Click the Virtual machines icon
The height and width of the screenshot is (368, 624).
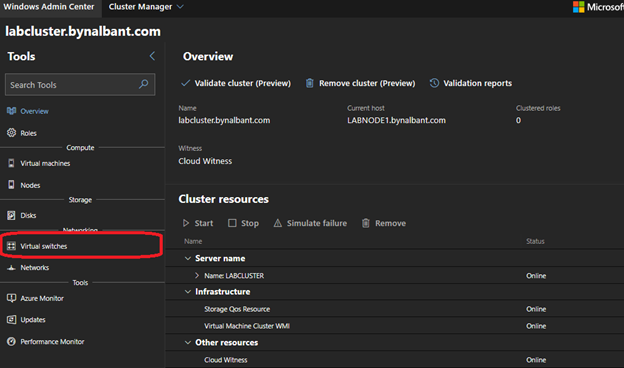pyautogui.click(x=12, y=163)
